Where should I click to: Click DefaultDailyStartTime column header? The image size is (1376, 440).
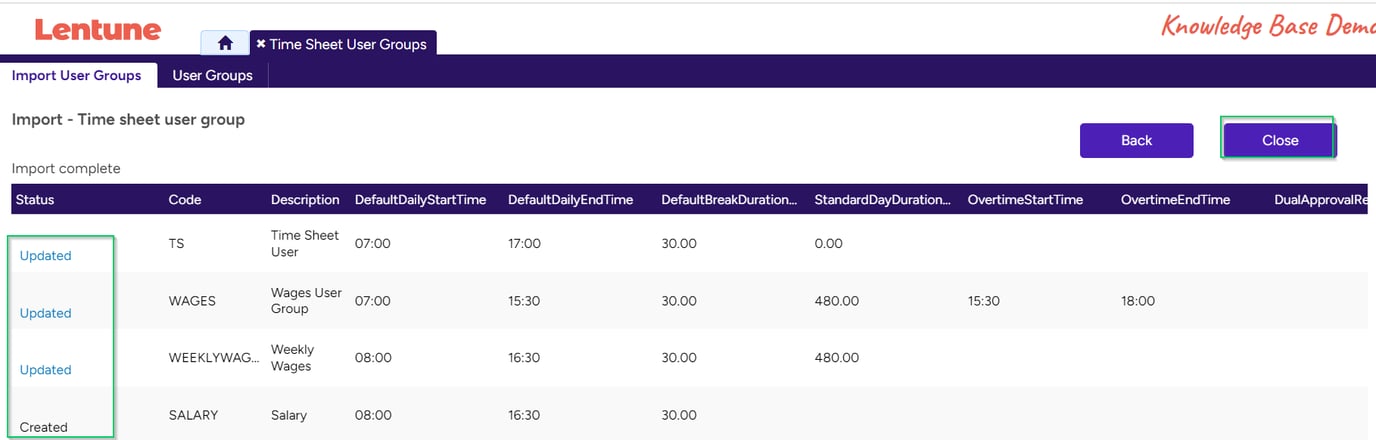coord(421,199)
